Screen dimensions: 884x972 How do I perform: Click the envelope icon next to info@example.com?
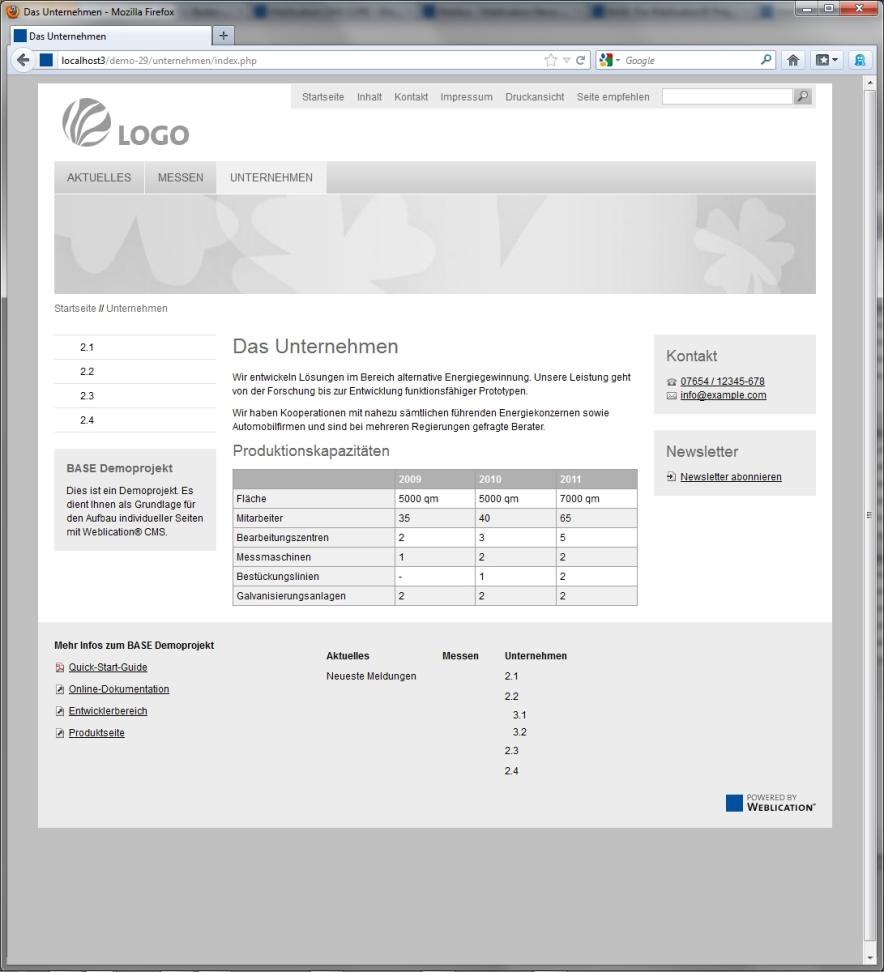click(x=670, y=395)
